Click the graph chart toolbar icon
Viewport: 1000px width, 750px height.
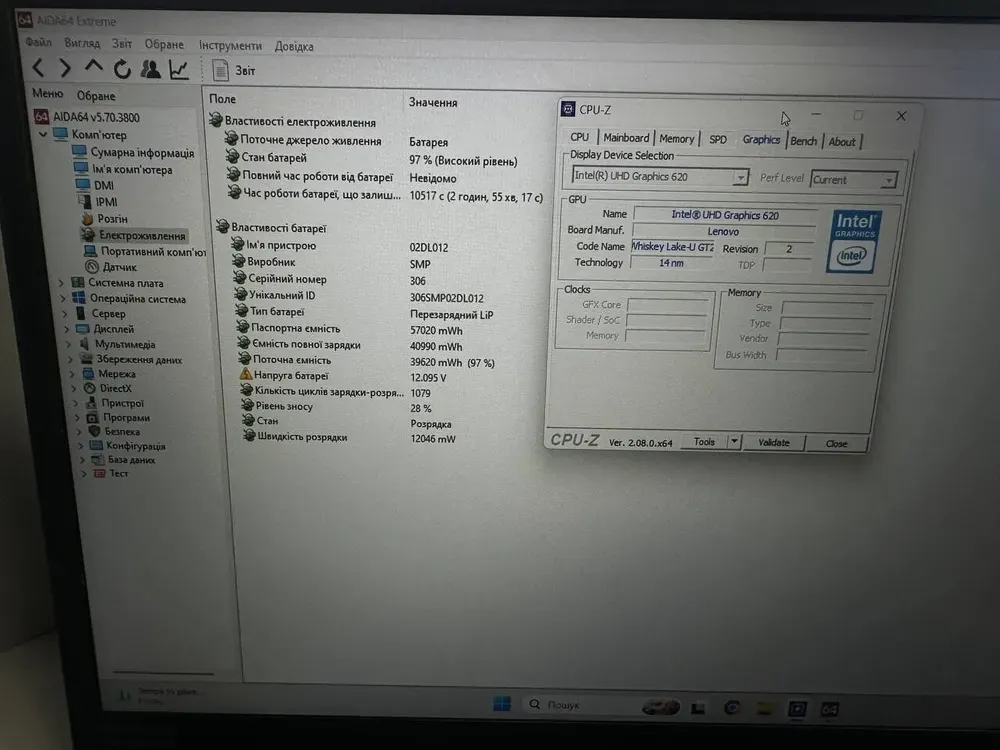[x=179, y=69]
